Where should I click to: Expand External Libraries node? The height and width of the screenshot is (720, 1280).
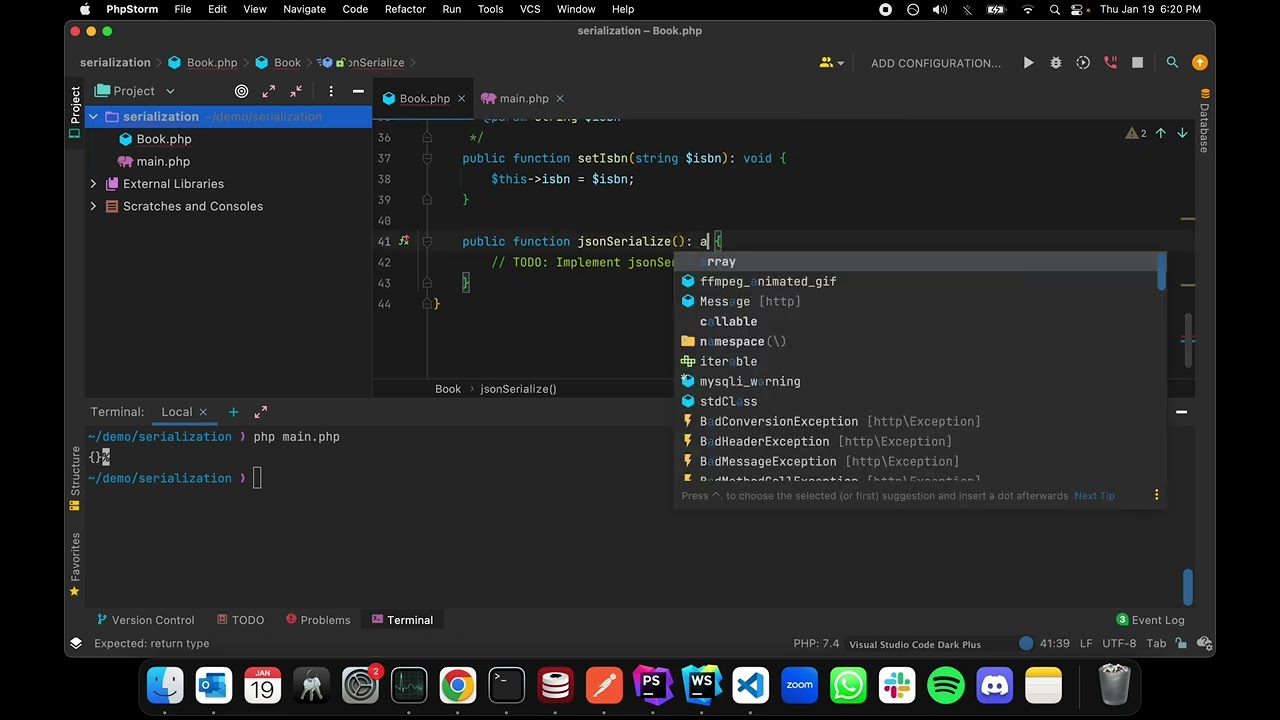(93, 184)
